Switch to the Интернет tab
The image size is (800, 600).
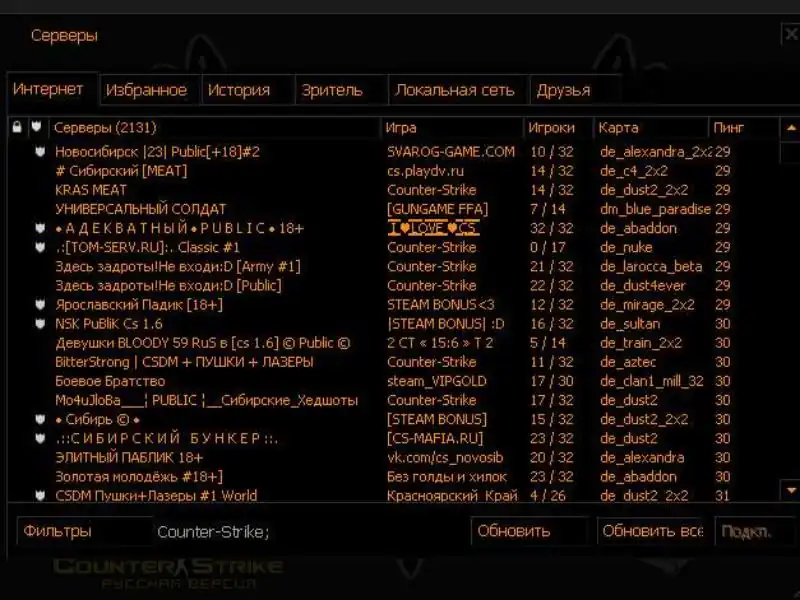click(52, 89)
